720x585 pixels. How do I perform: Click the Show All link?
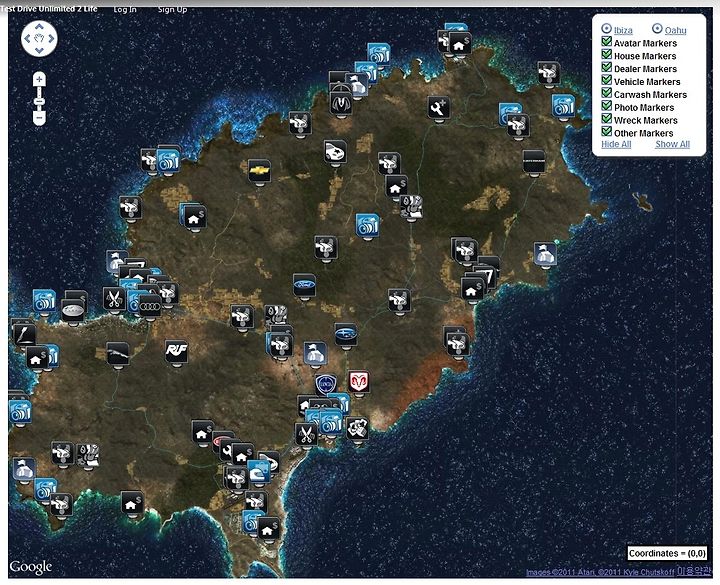tap(672, 144)
